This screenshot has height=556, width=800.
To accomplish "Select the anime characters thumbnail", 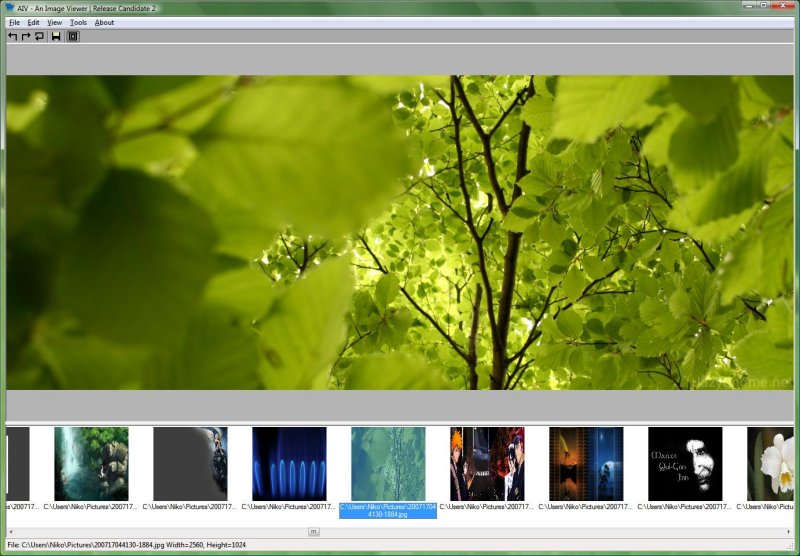I will click(487, 464).
